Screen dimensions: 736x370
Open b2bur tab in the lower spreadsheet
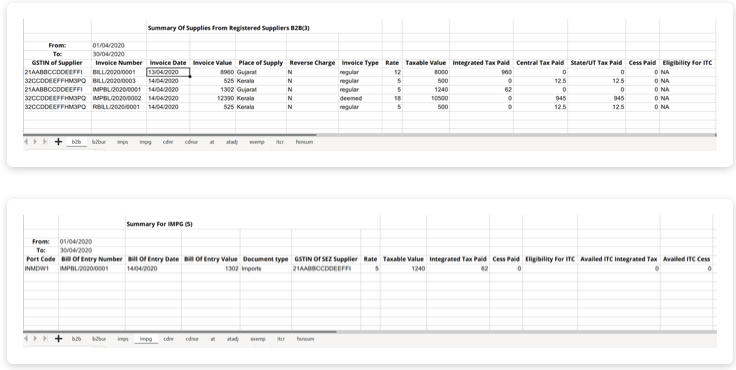99,339
